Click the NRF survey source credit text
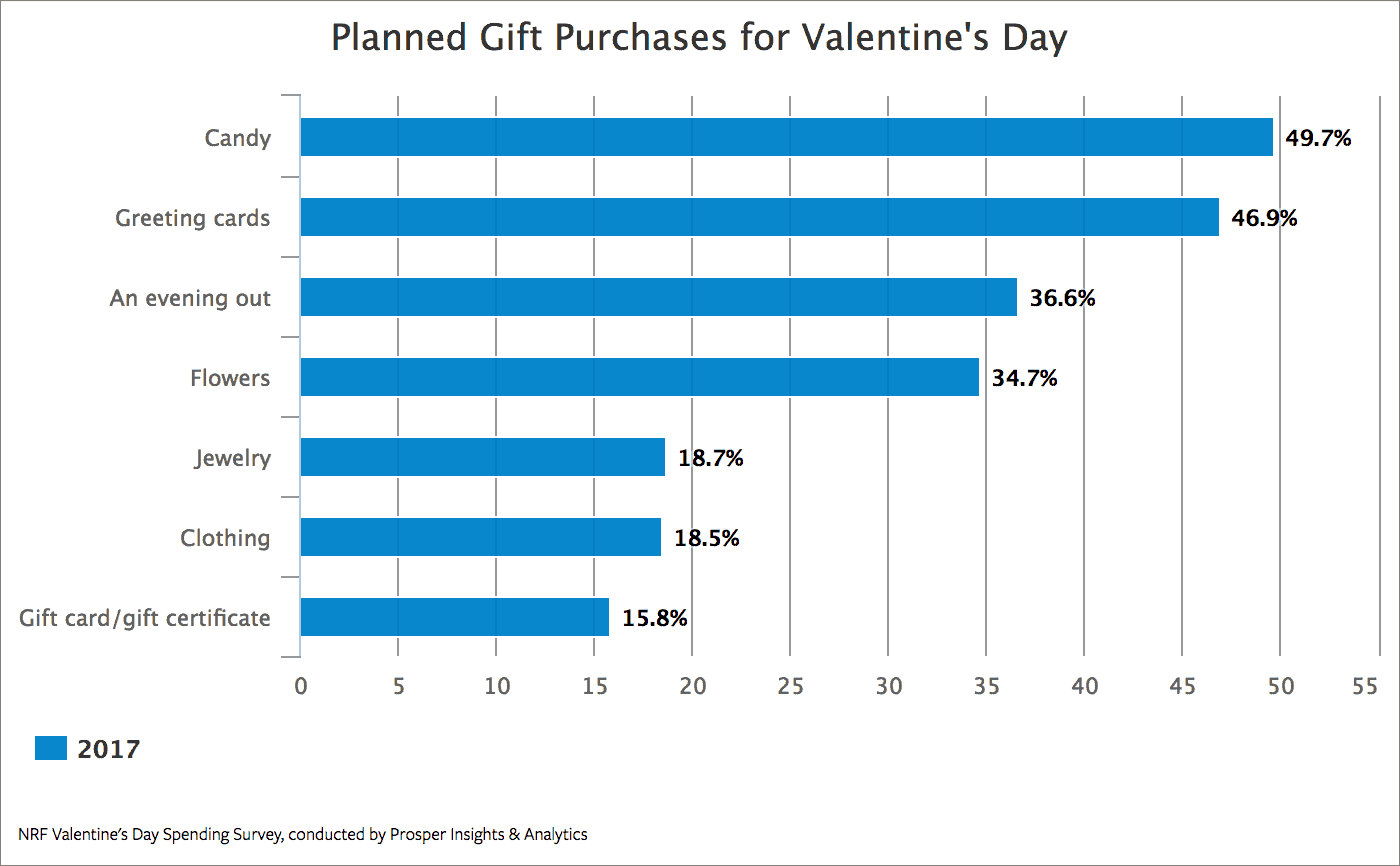The height and width of the screenshot is (866, 1400). 303,833
